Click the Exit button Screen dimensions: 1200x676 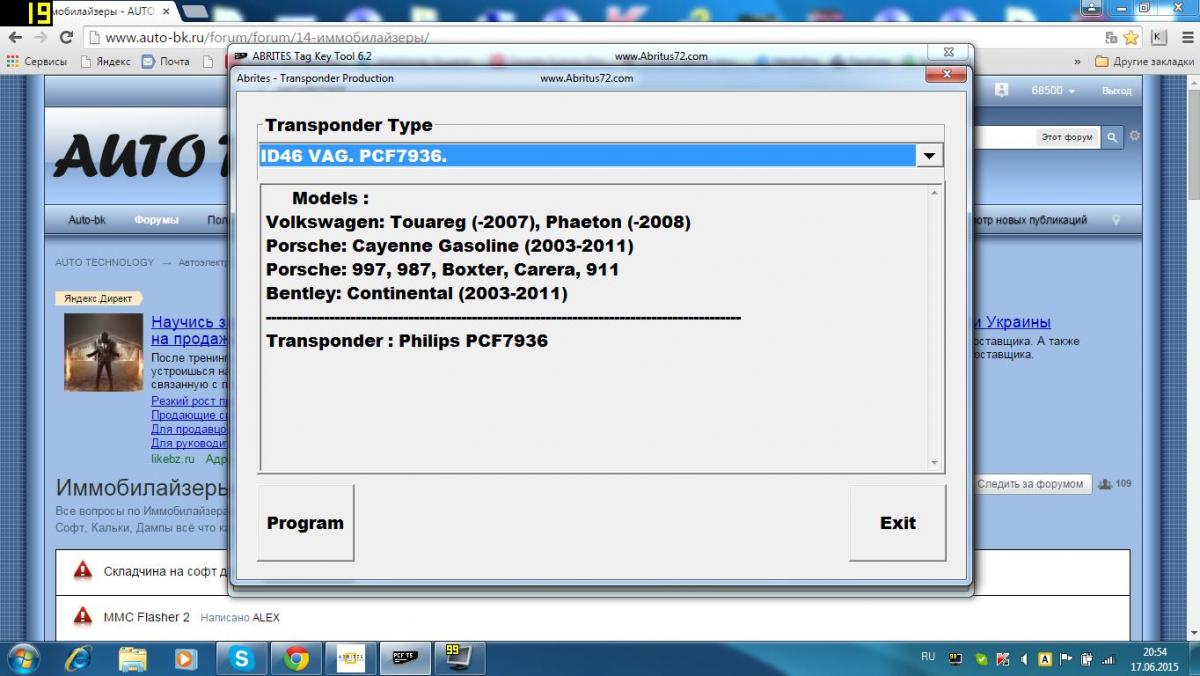pos(897,523)
